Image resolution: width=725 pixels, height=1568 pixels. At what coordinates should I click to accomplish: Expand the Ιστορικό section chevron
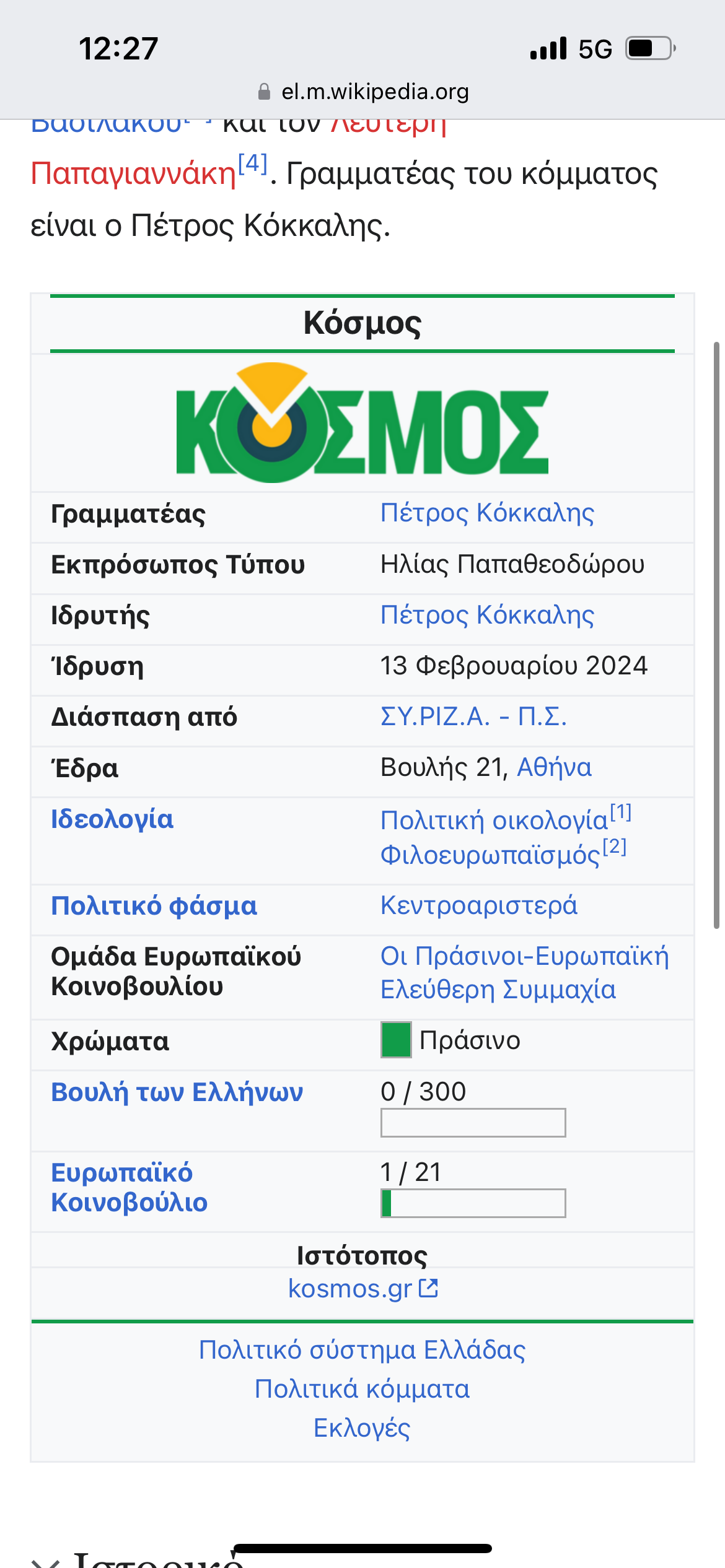tap(45, 1562)
